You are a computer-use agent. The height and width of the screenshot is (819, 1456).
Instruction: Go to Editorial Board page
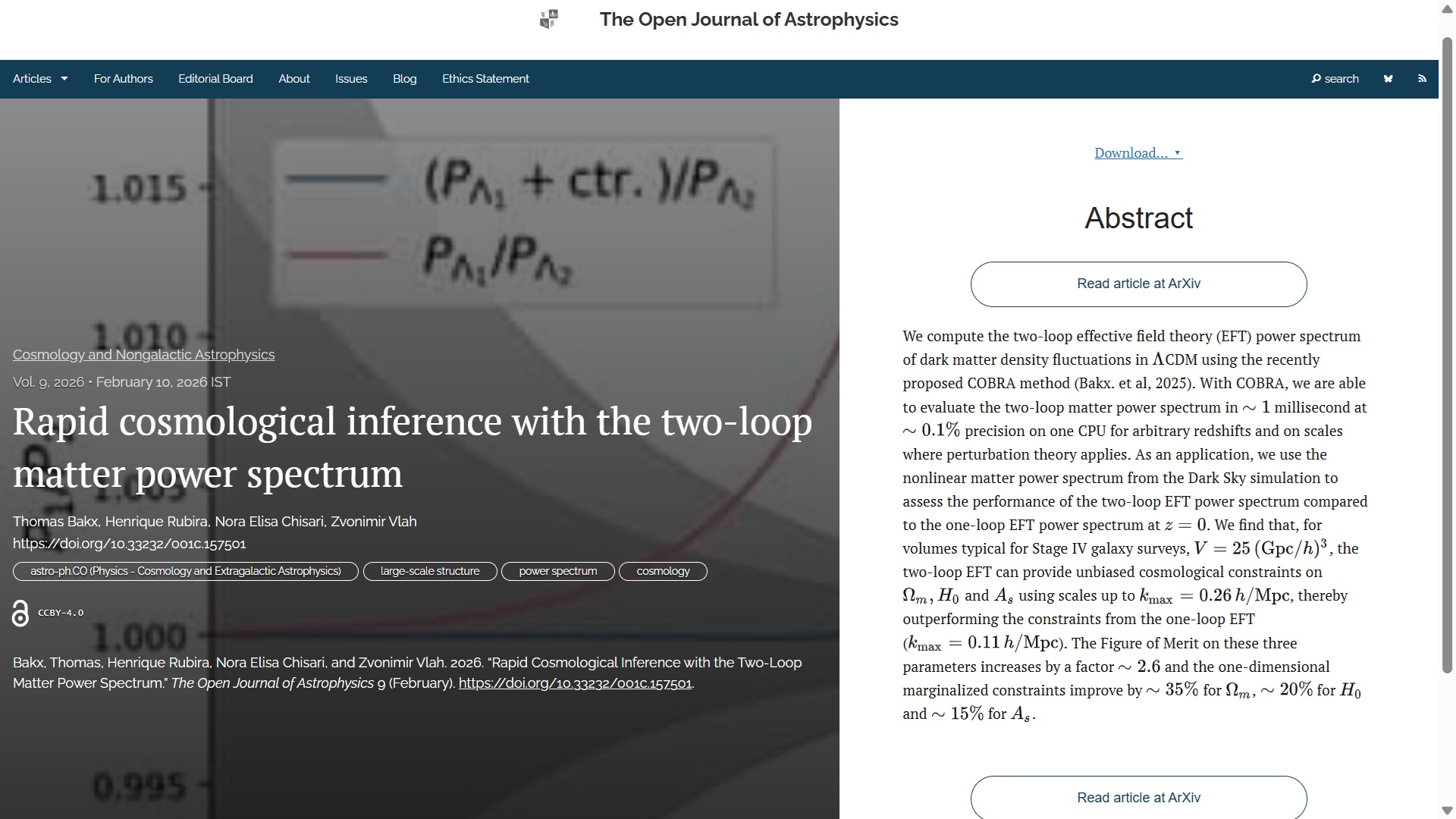click(x=215, y=79)
